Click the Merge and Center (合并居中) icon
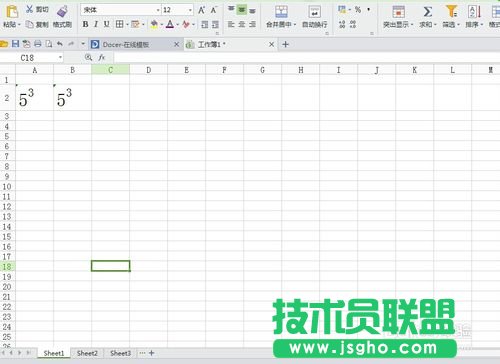The width and height of the screenshot is (500, 364). 281,11
